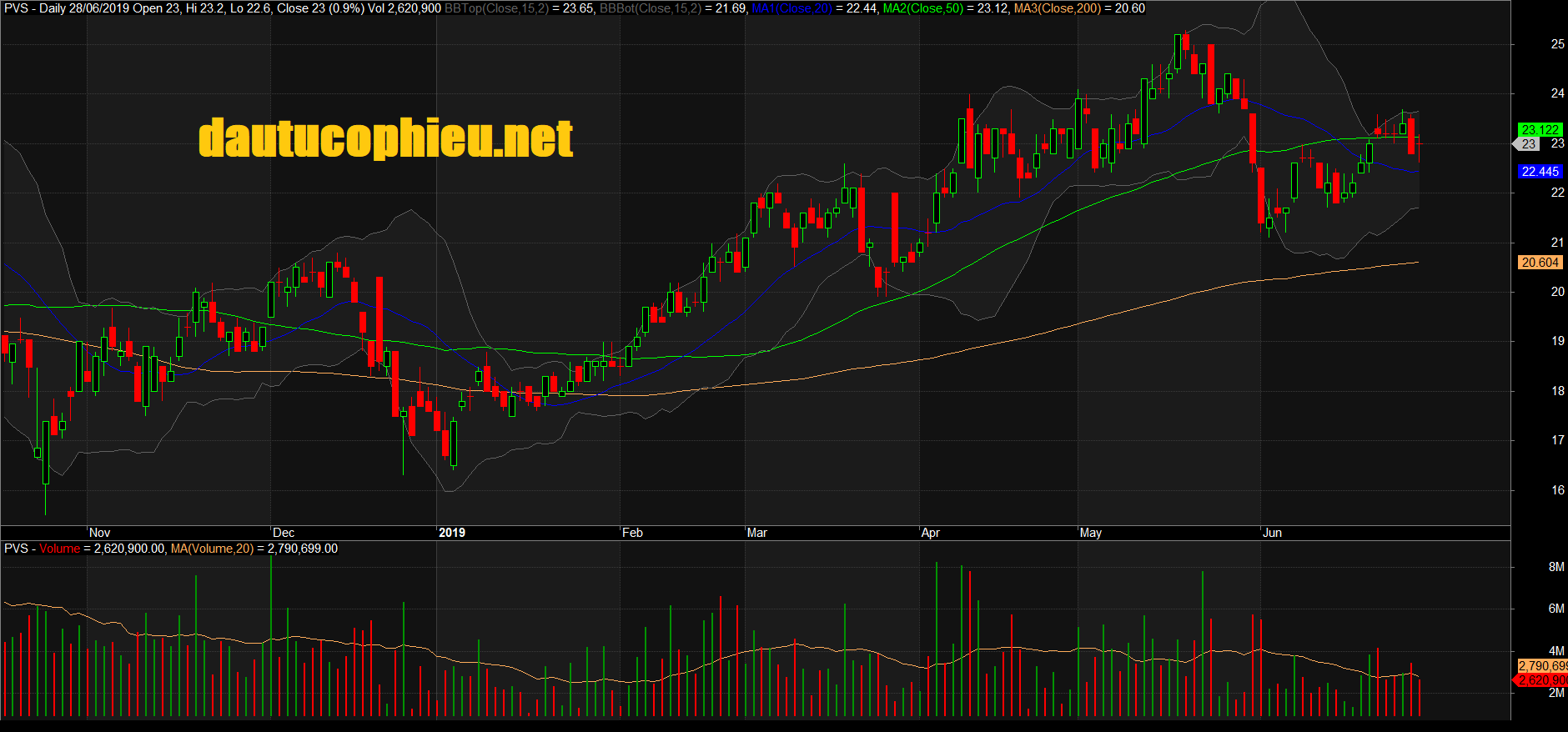This screenshot has width=1568, height=732.
Task: Click the 18 price axis label
Action: pyautogui.click(x=1557, y=391)
